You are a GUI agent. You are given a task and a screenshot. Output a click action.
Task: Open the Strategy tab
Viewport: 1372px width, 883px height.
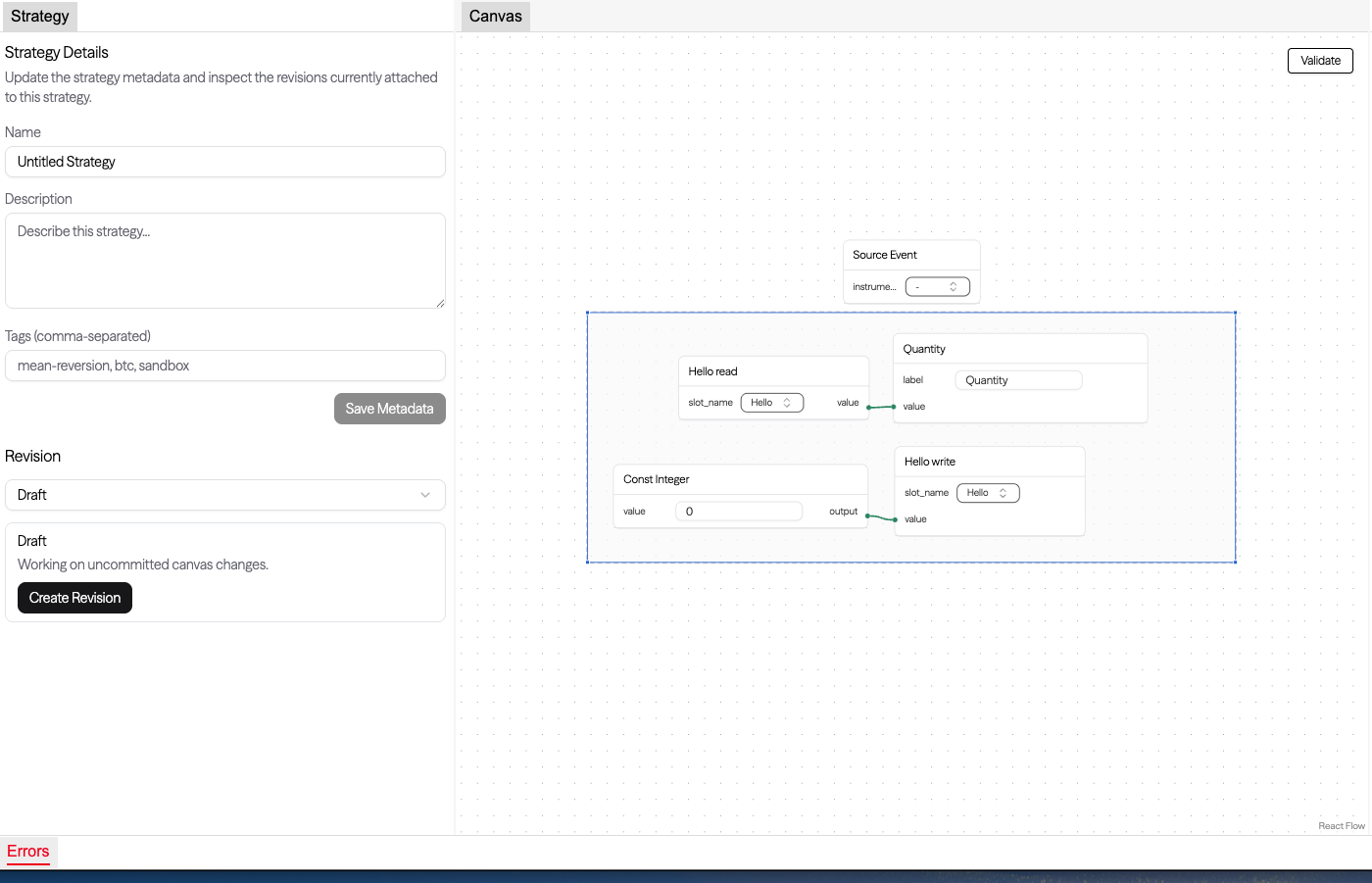(x=40, y=17)
